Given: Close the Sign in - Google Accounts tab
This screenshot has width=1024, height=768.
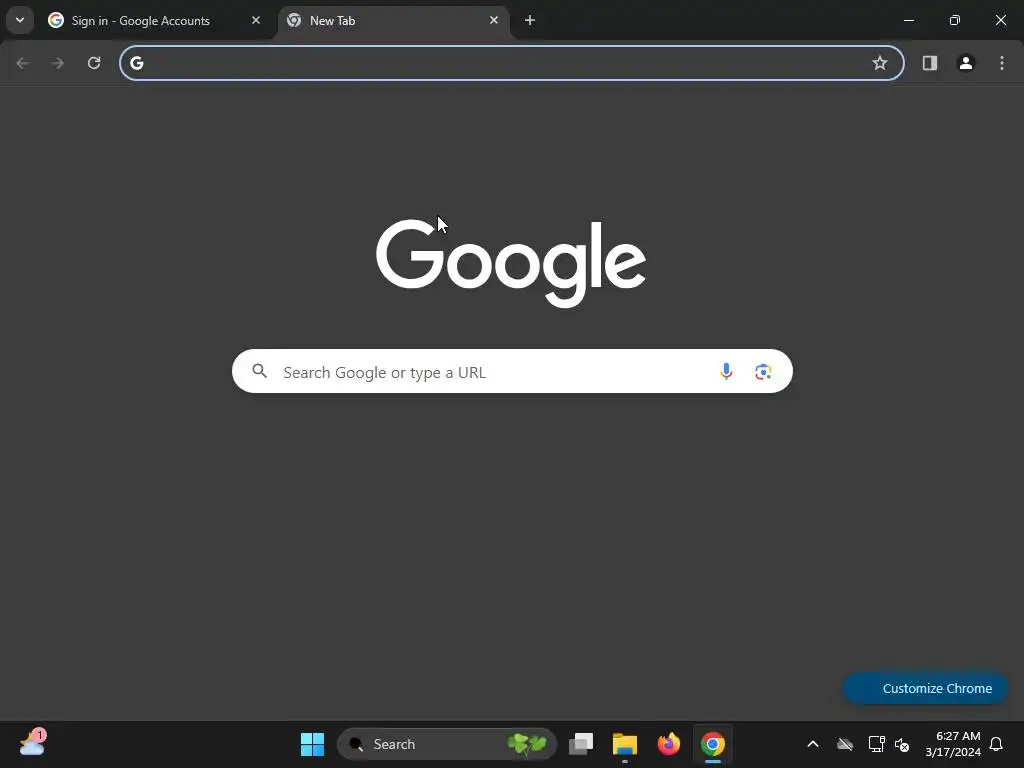Looking at the screenshot, I should (256, 20).
